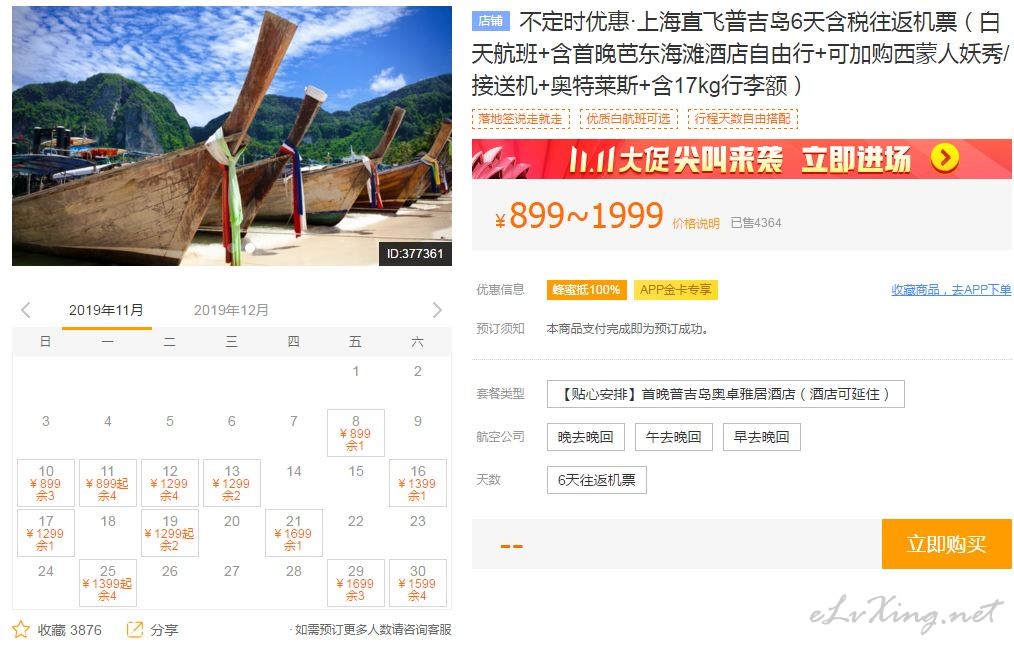Select the 早去晚回 flight option
Viewport: 1014px width, 647px height.
pyautogui.click(x=762, y=437)
